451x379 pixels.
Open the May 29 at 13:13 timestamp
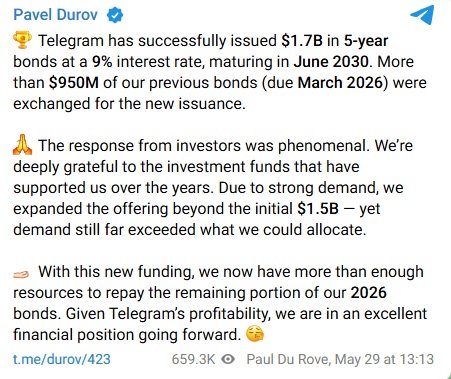pos(384,359)
